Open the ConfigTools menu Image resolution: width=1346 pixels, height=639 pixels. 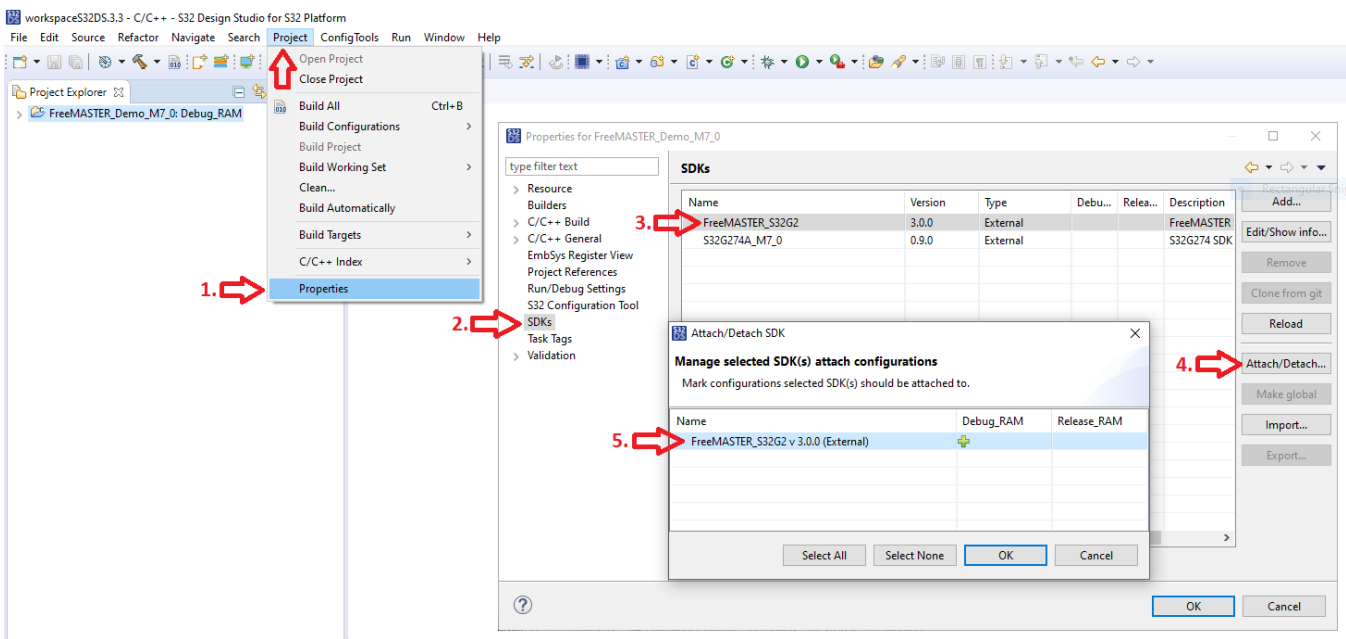(349, 37)
